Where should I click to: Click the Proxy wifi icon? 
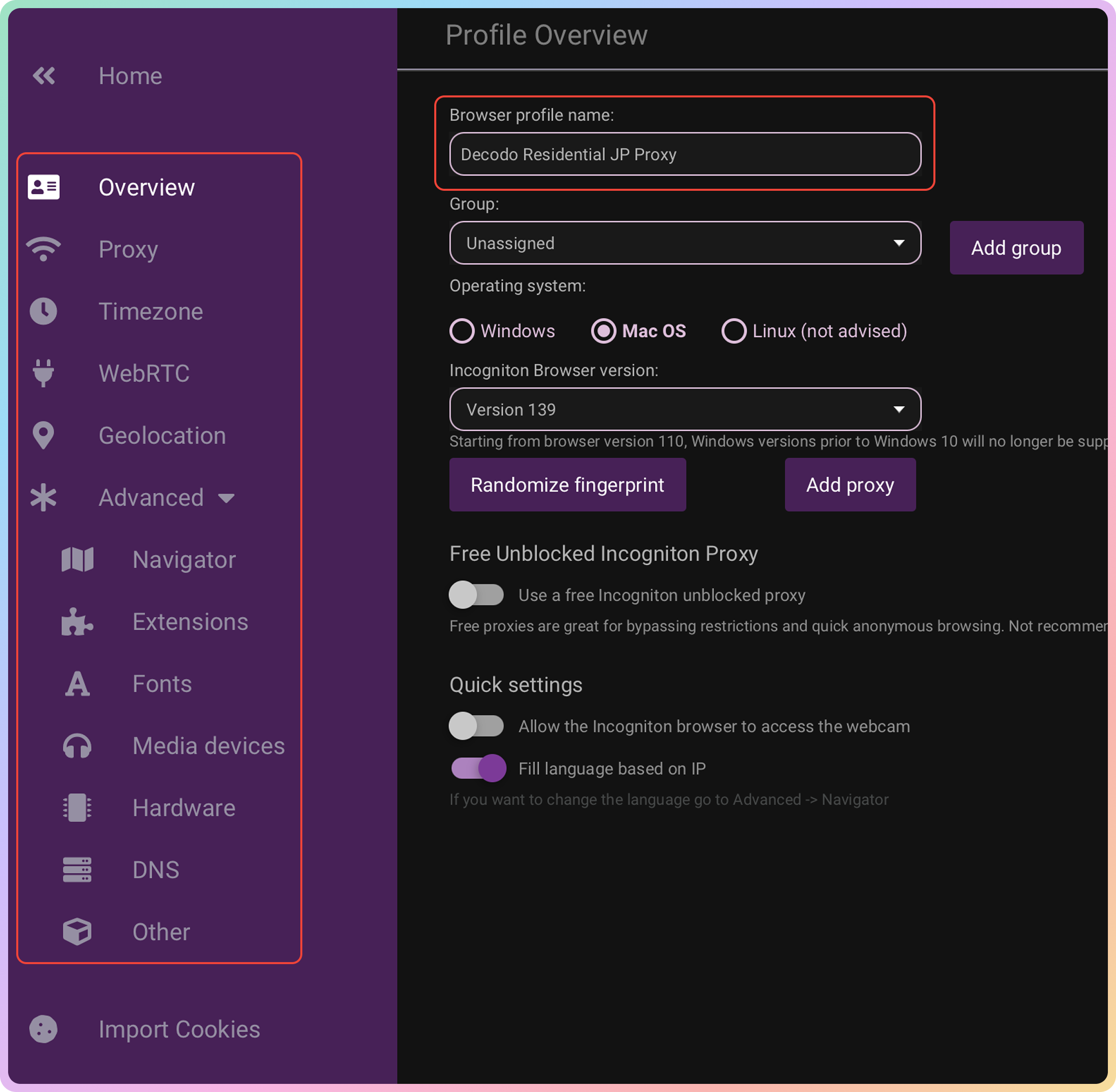coord(44,250)
